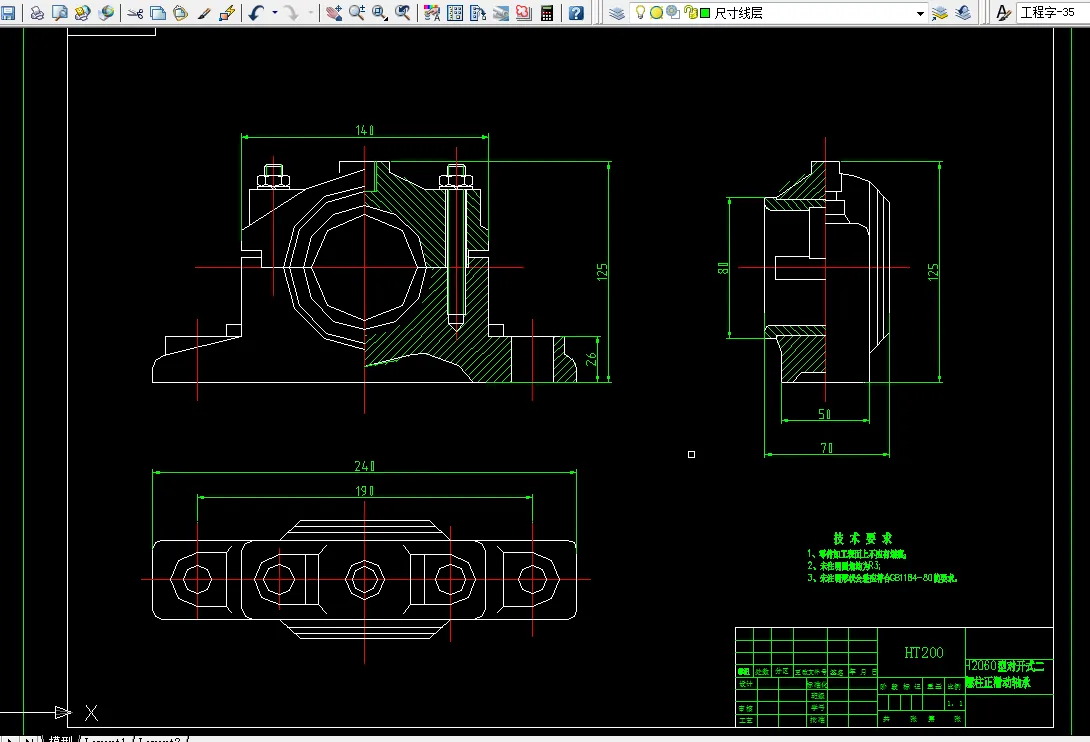Click the Cut scissors icon
The width and height of the screenshot is (1090, 742).
[x=136, y=13]
